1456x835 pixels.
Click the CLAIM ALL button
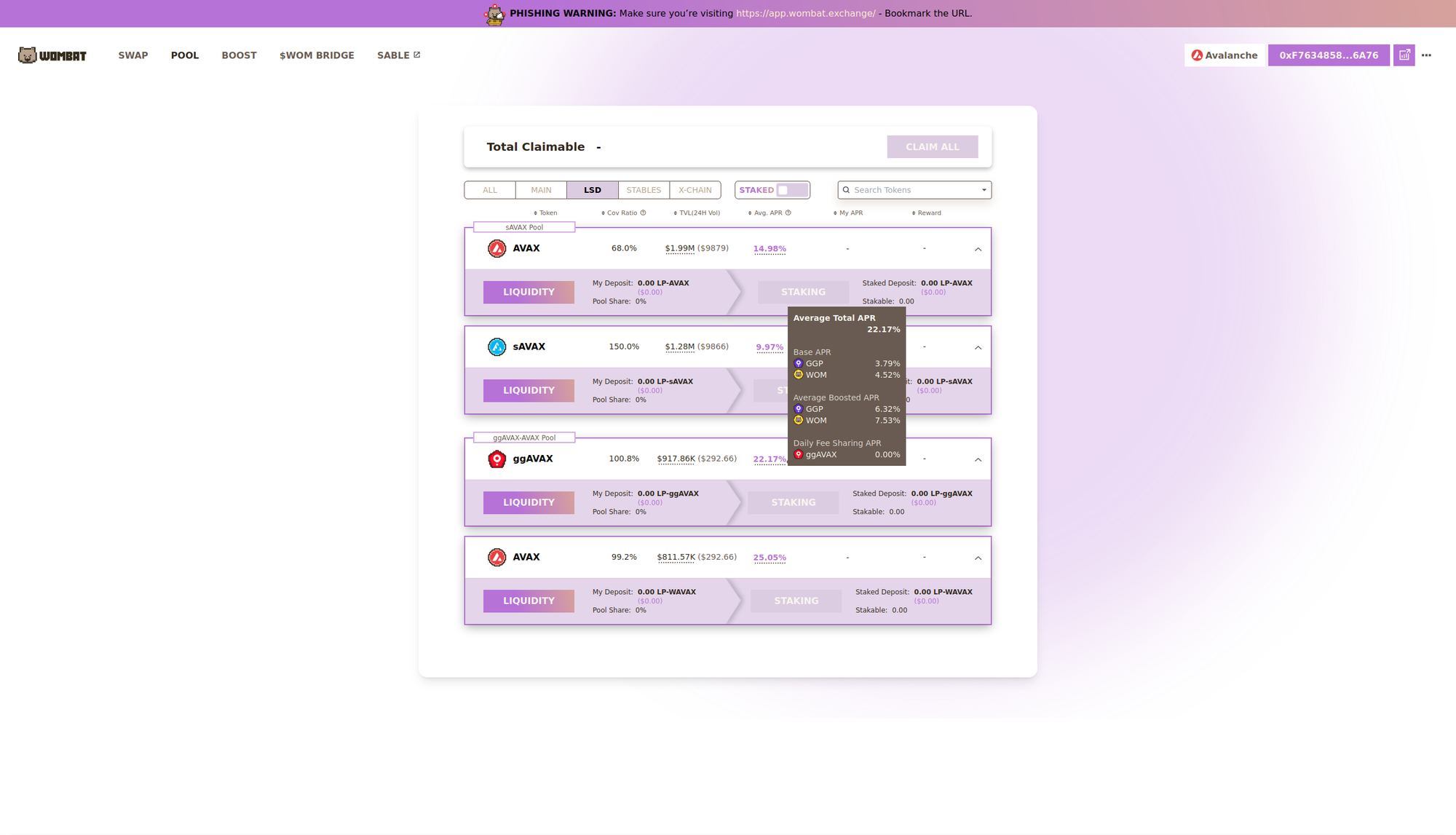pos(932,146)
